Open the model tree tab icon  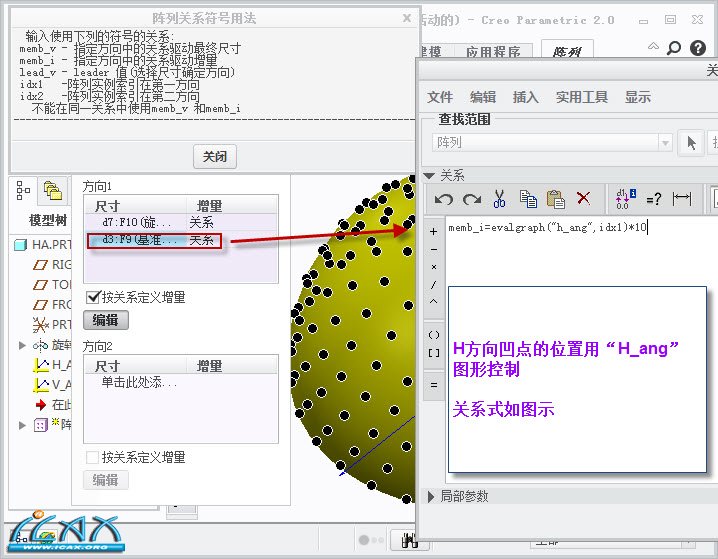[x=23, y=190]
